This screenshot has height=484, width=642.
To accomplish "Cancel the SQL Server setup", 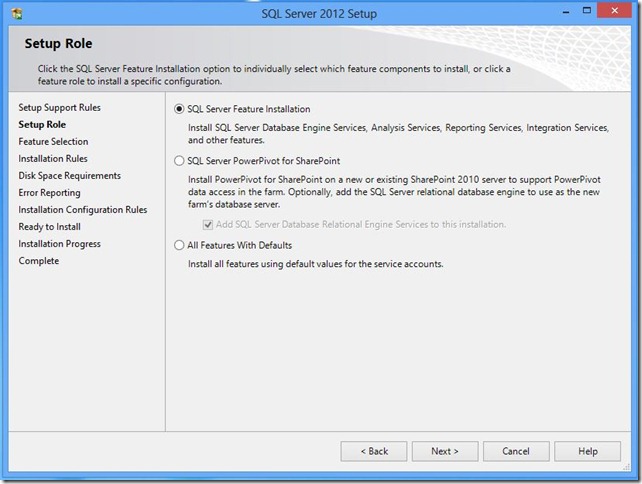I will tap(516, 451).
